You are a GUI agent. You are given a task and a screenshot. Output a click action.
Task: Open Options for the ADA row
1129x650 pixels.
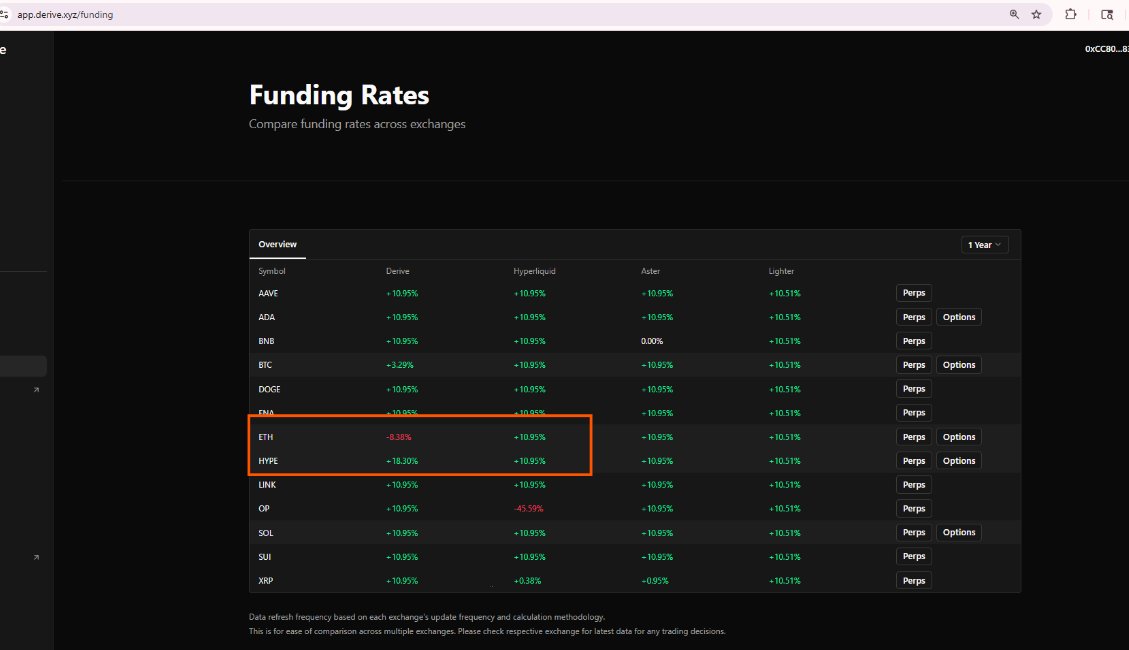959,317
